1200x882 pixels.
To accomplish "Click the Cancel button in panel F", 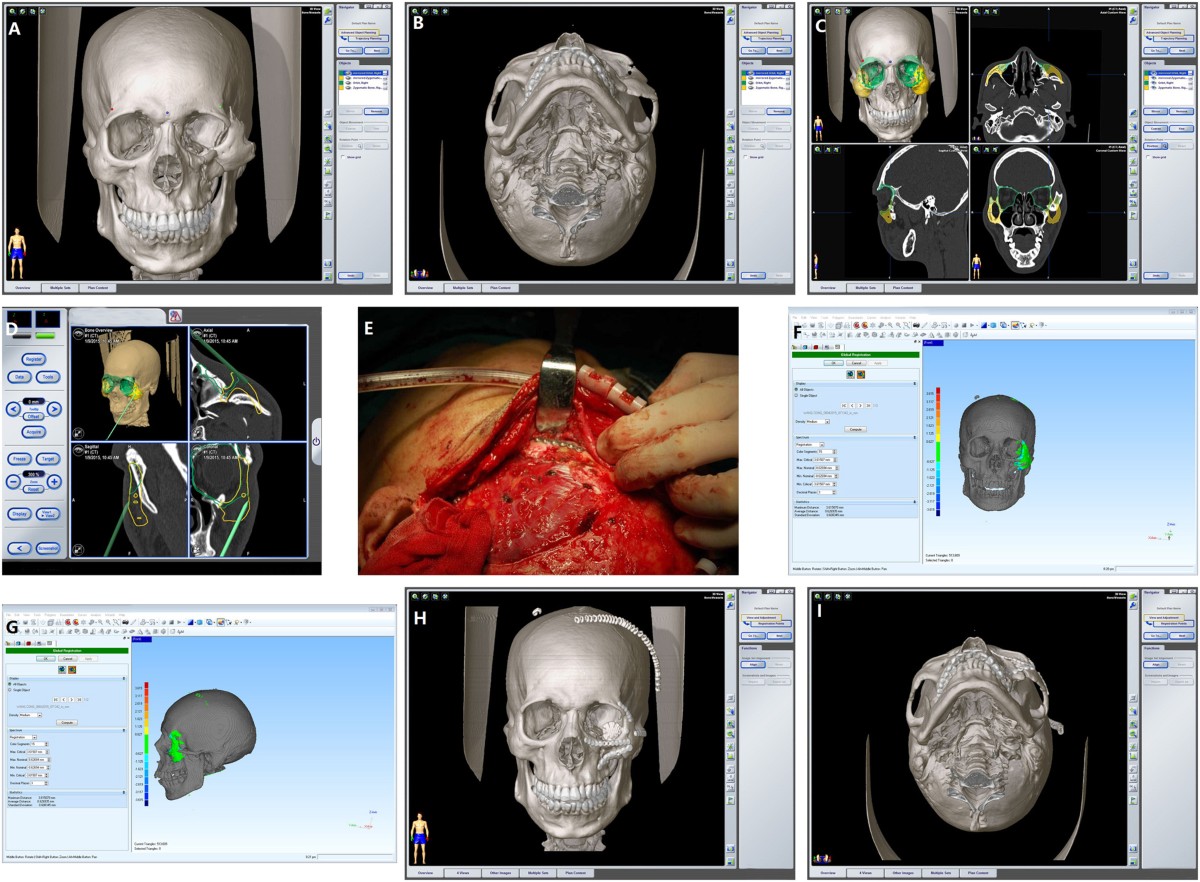I will tap(856, 363).
